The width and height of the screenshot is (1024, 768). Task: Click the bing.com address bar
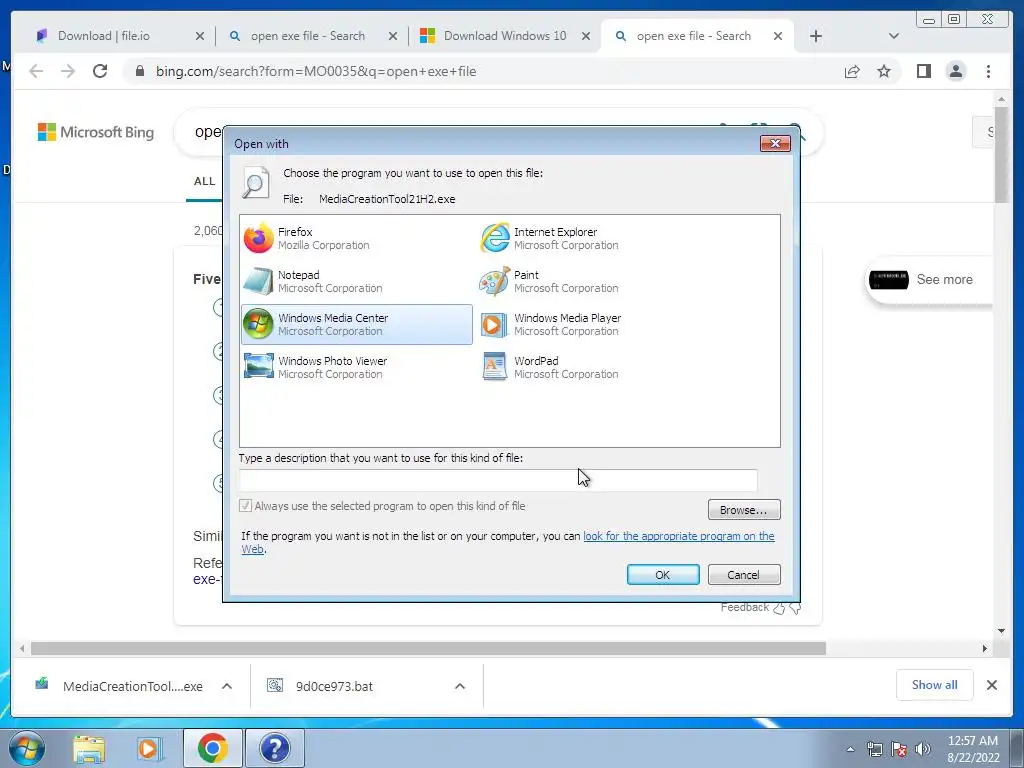tap(483, 71)
